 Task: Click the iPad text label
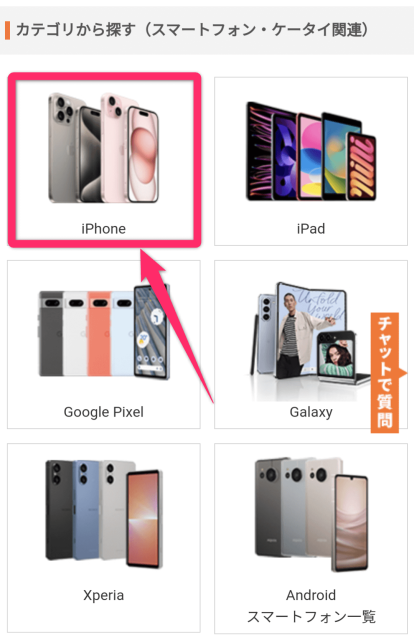coord(311,229)
